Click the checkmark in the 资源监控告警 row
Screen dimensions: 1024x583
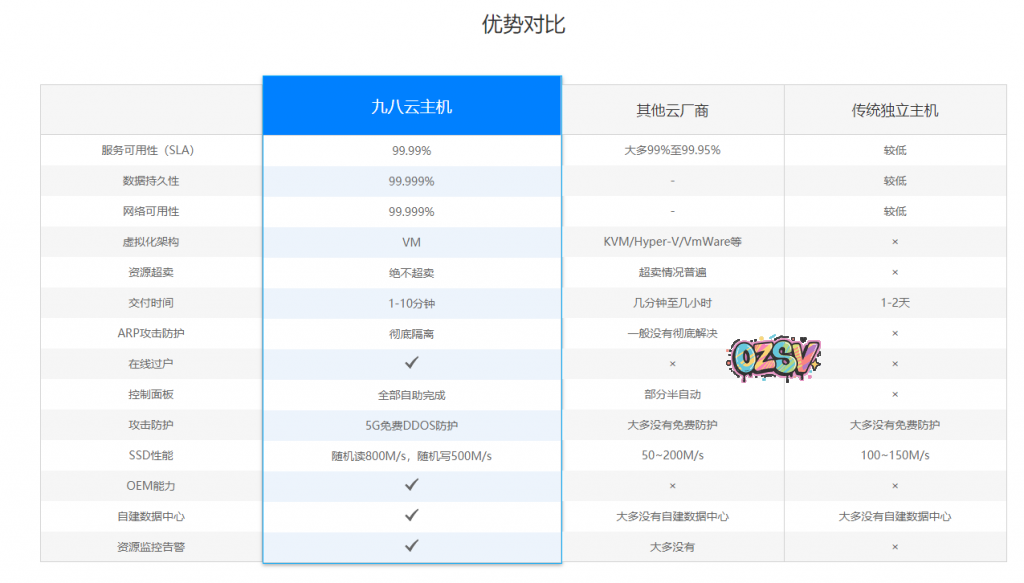click(411, 546)
